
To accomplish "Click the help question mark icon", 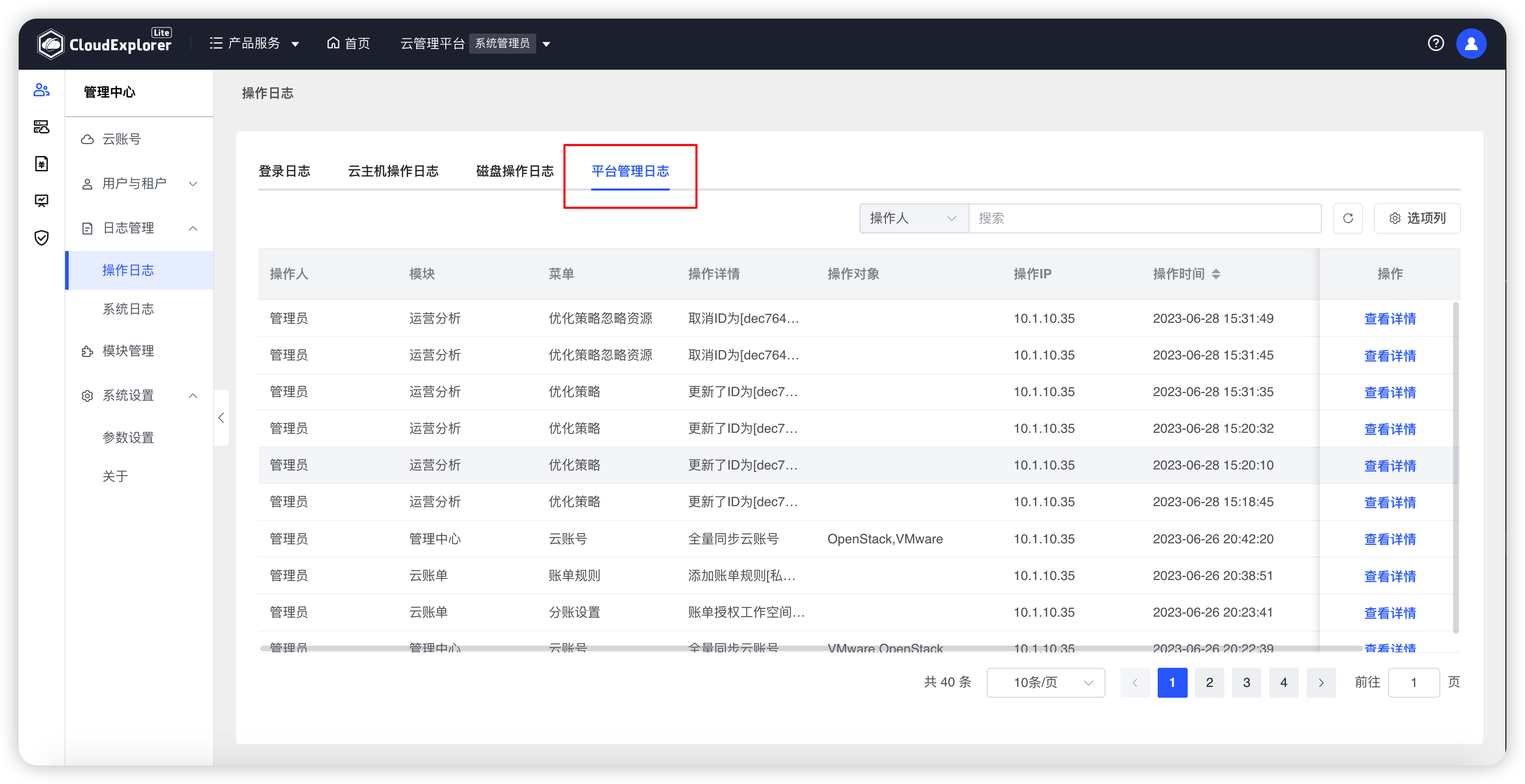I will click(1435, 43).
